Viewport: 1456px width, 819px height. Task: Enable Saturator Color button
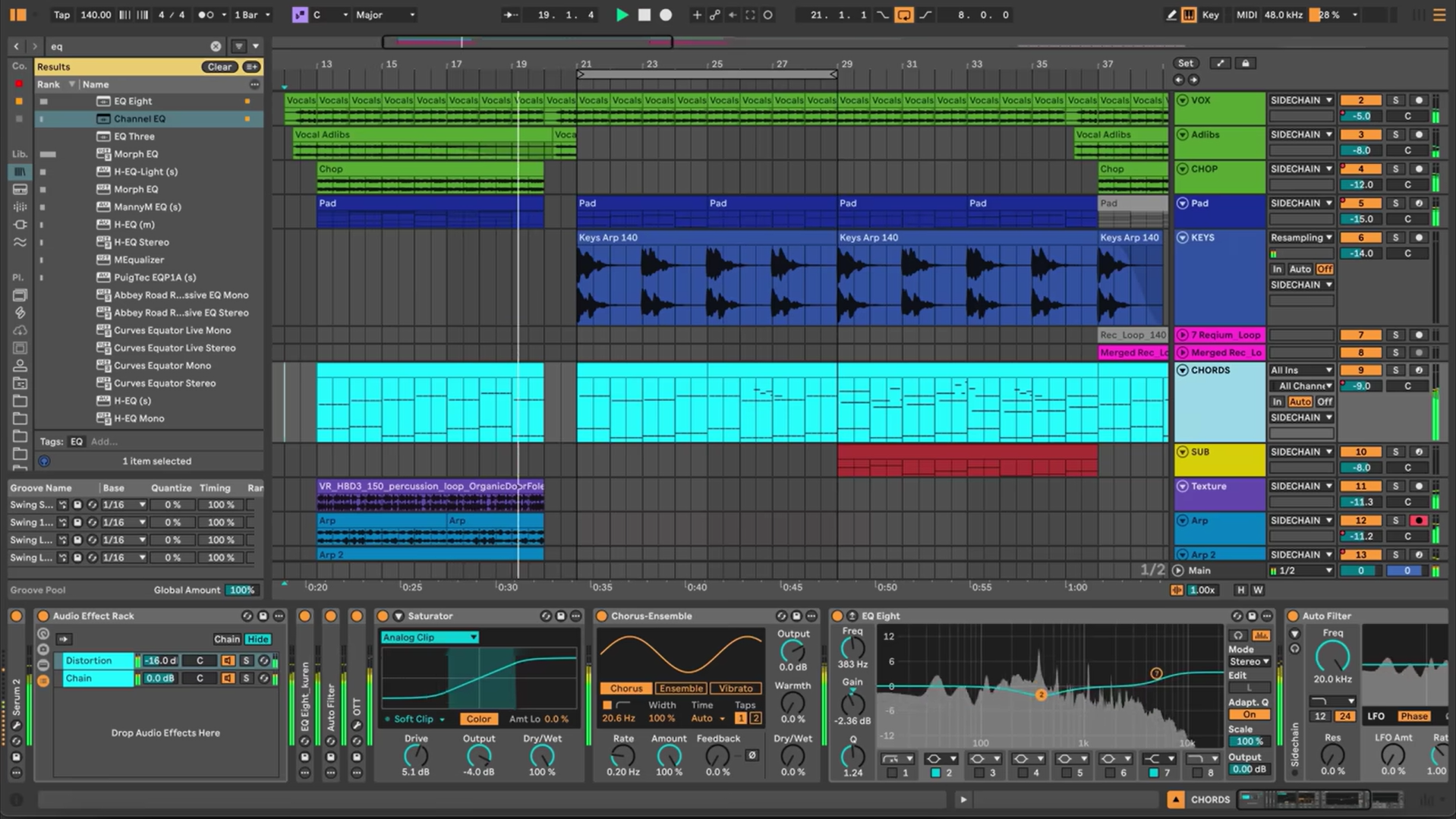477,719
